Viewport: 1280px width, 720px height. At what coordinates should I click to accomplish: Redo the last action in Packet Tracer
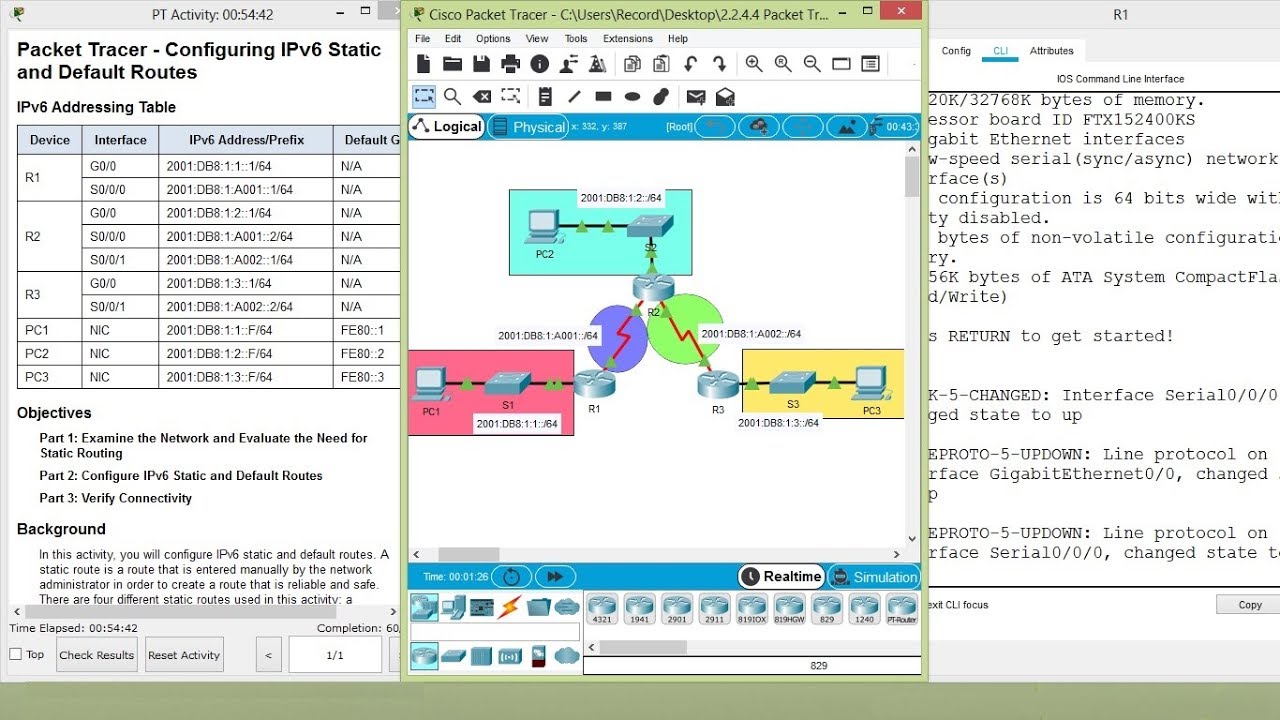pos(719,64)
